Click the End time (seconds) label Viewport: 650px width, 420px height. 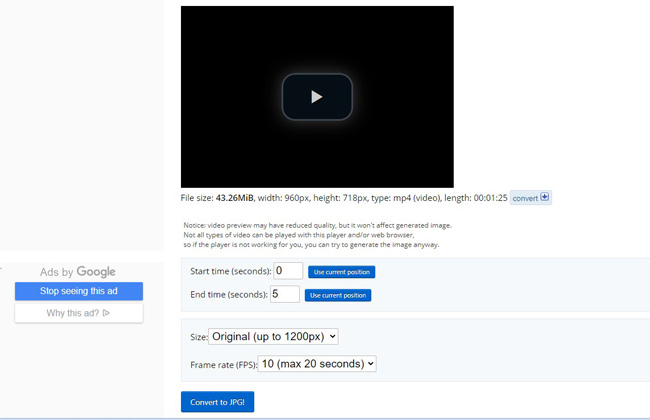229,294
